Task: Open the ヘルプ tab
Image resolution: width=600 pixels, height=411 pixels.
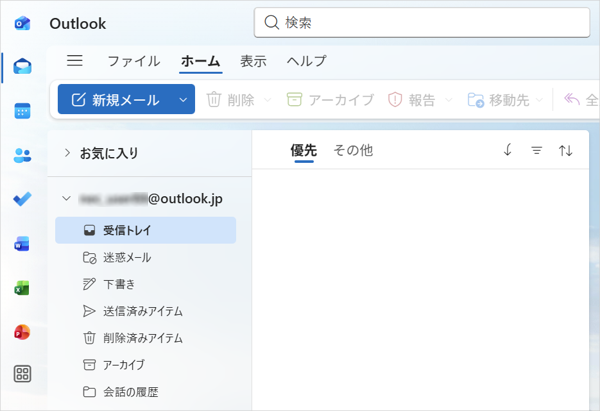Action: [306, 61]
